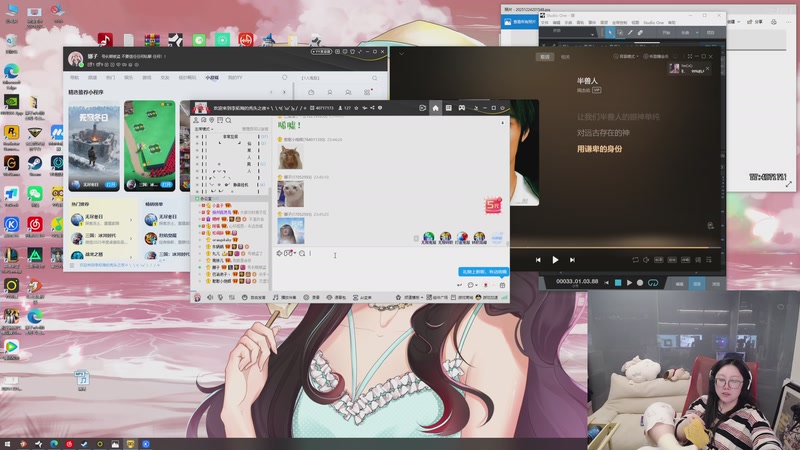Switch to the 混音 tab in Studio One
The height and width of the screenshot is (450, 800).
(696, 284)
